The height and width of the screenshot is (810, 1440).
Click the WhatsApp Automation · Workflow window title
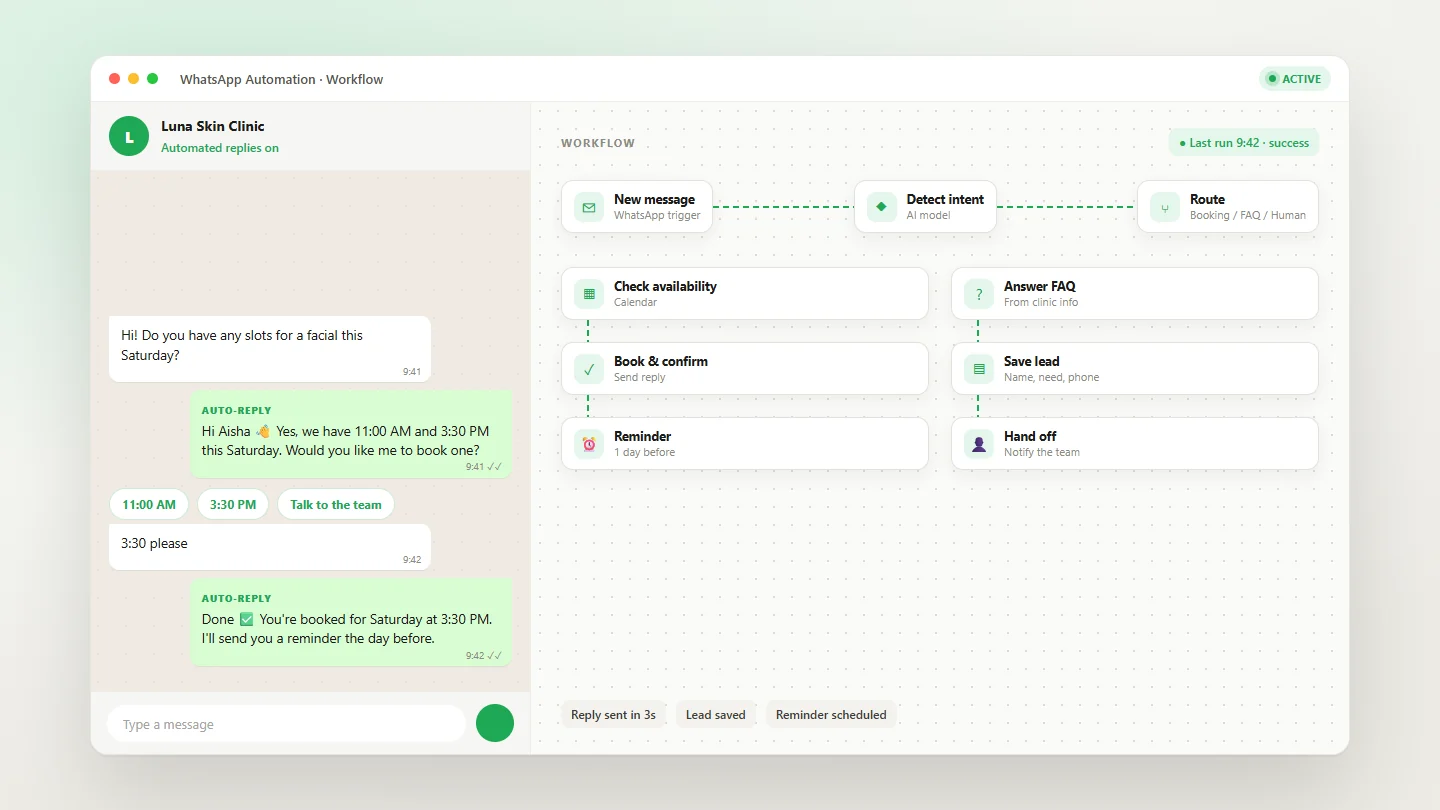282,79
